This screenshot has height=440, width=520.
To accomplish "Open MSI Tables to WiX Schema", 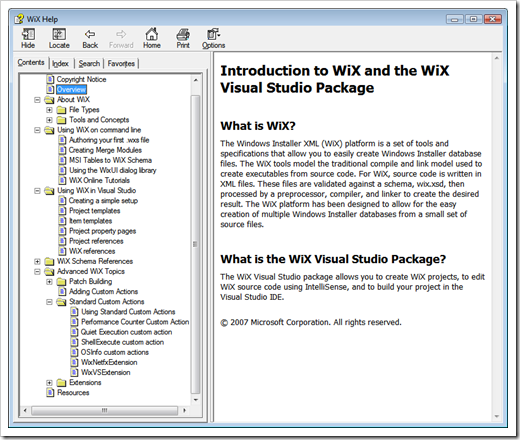I will (110, 160).
